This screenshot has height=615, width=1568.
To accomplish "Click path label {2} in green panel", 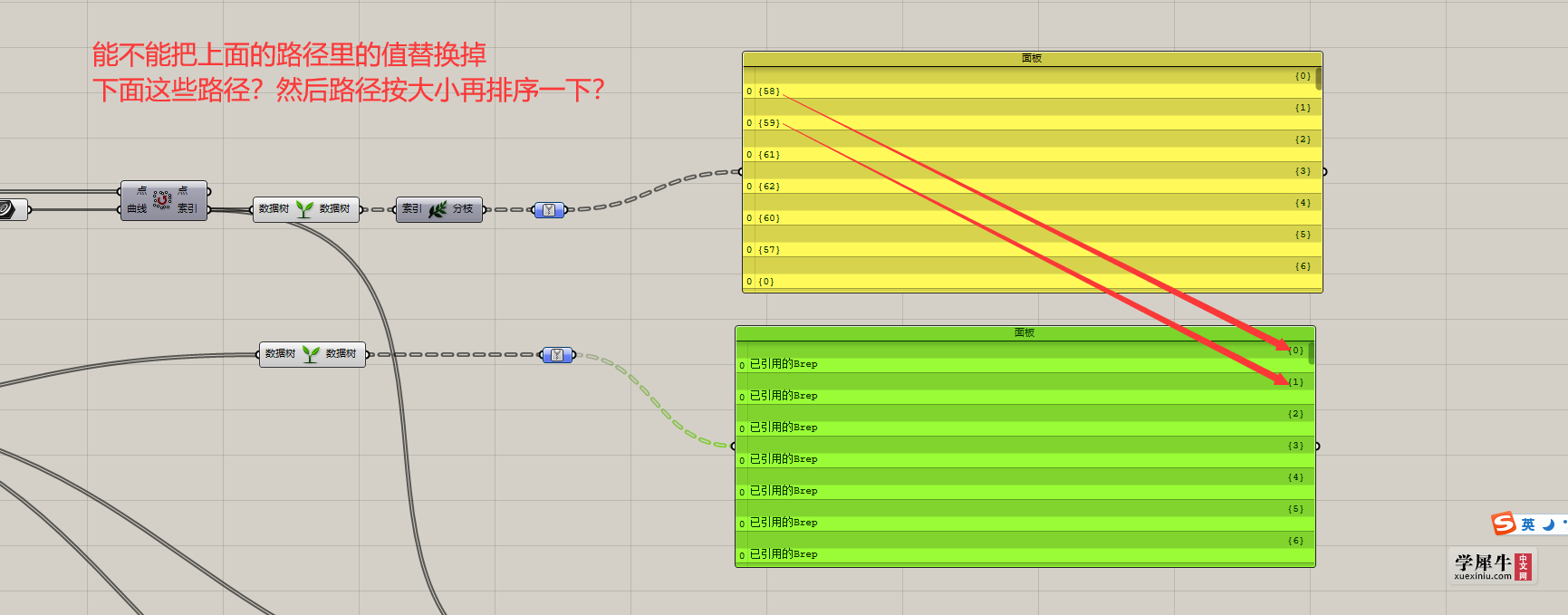I will tap(1296, 414).
